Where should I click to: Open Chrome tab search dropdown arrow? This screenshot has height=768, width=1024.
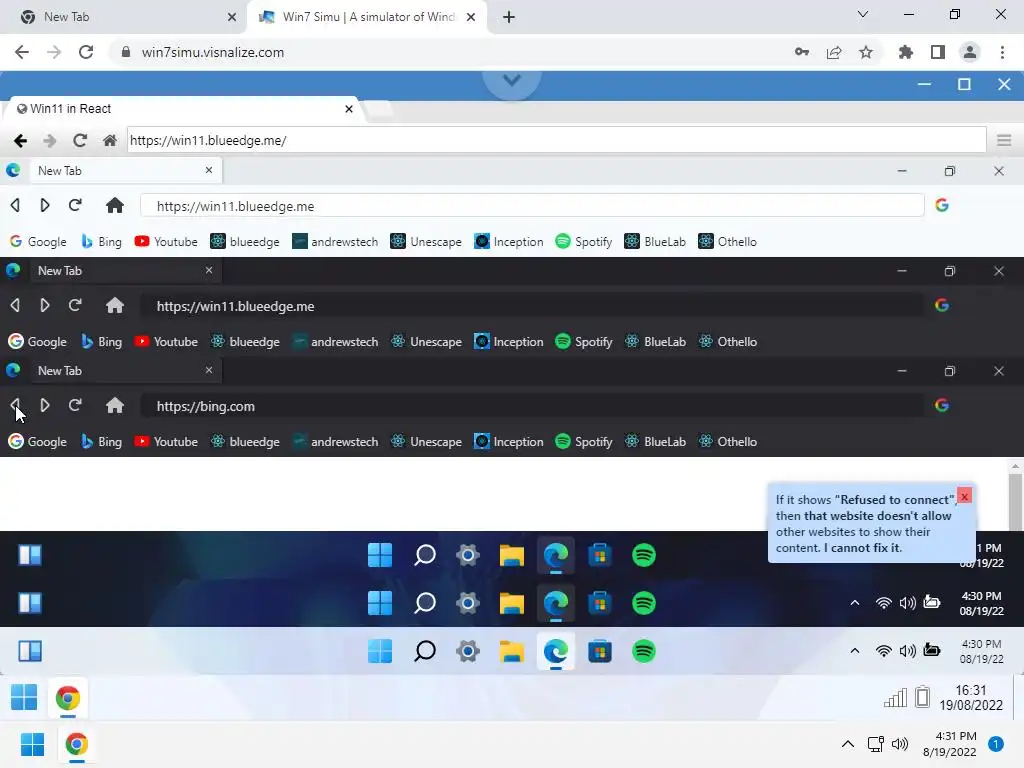[863, 14]
